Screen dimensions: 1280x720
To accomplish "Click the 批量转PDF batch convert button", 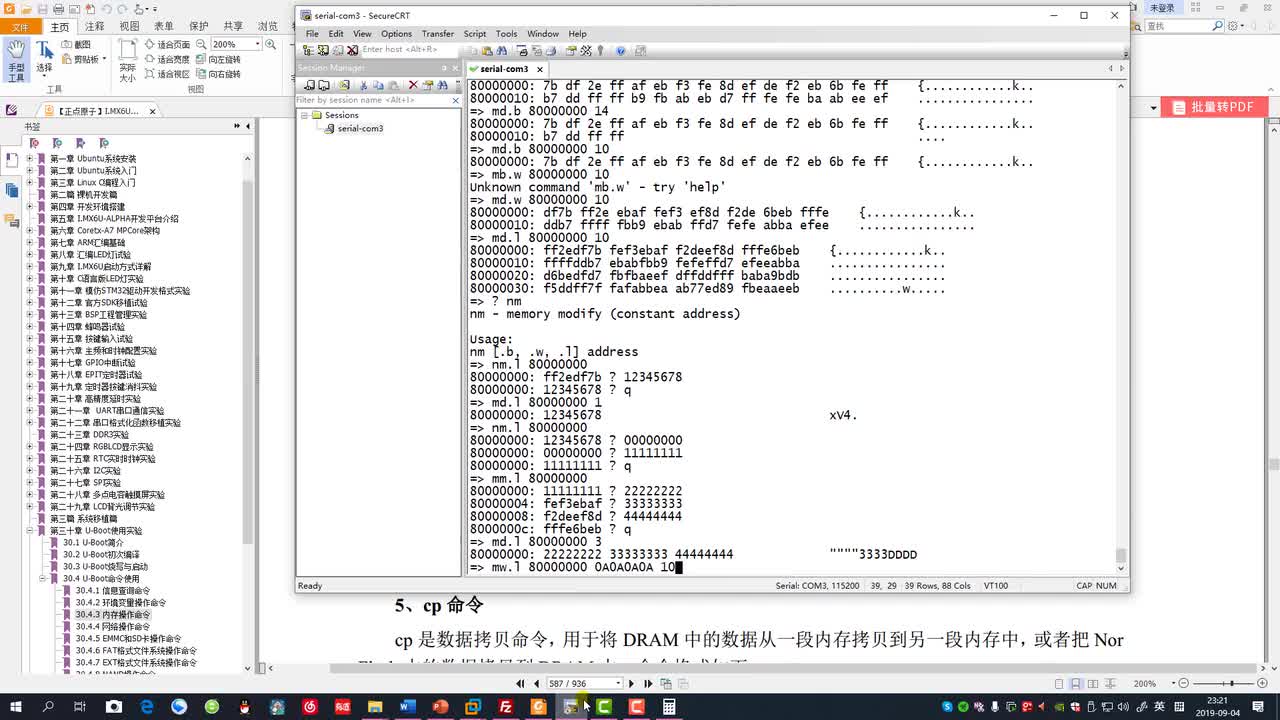I will click(1216, 107).
